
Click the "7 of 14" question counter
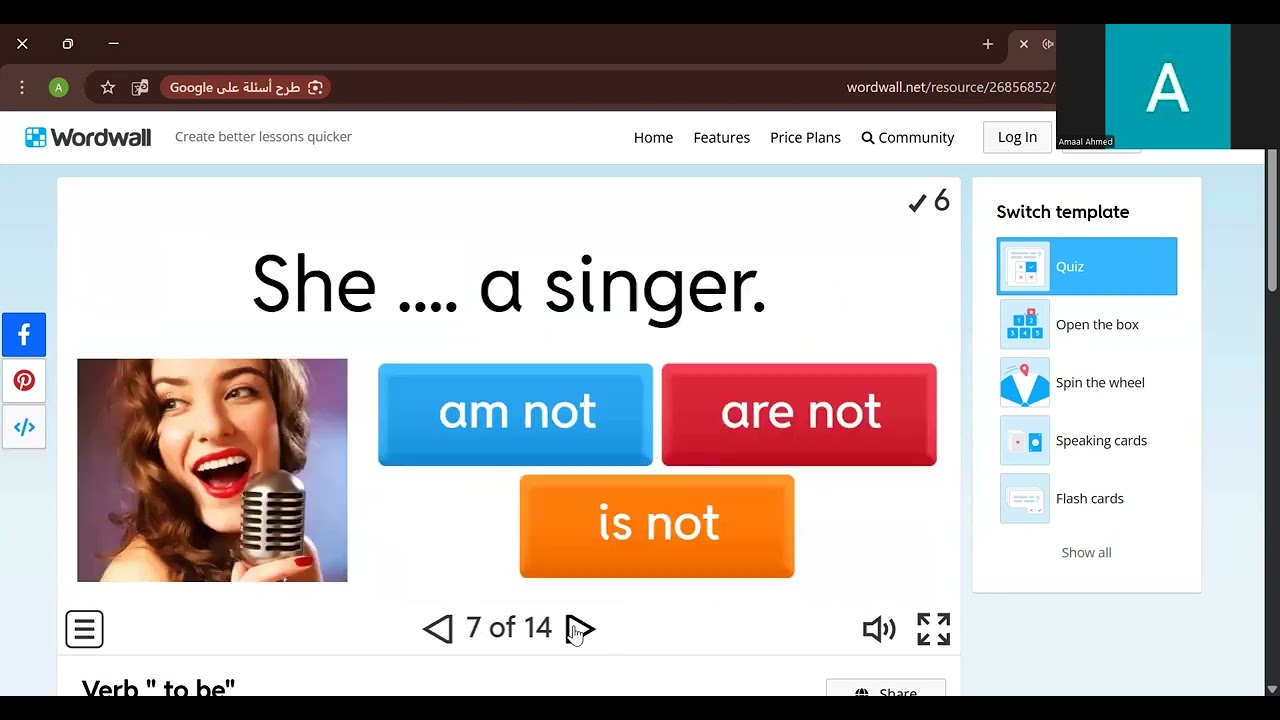509,628
